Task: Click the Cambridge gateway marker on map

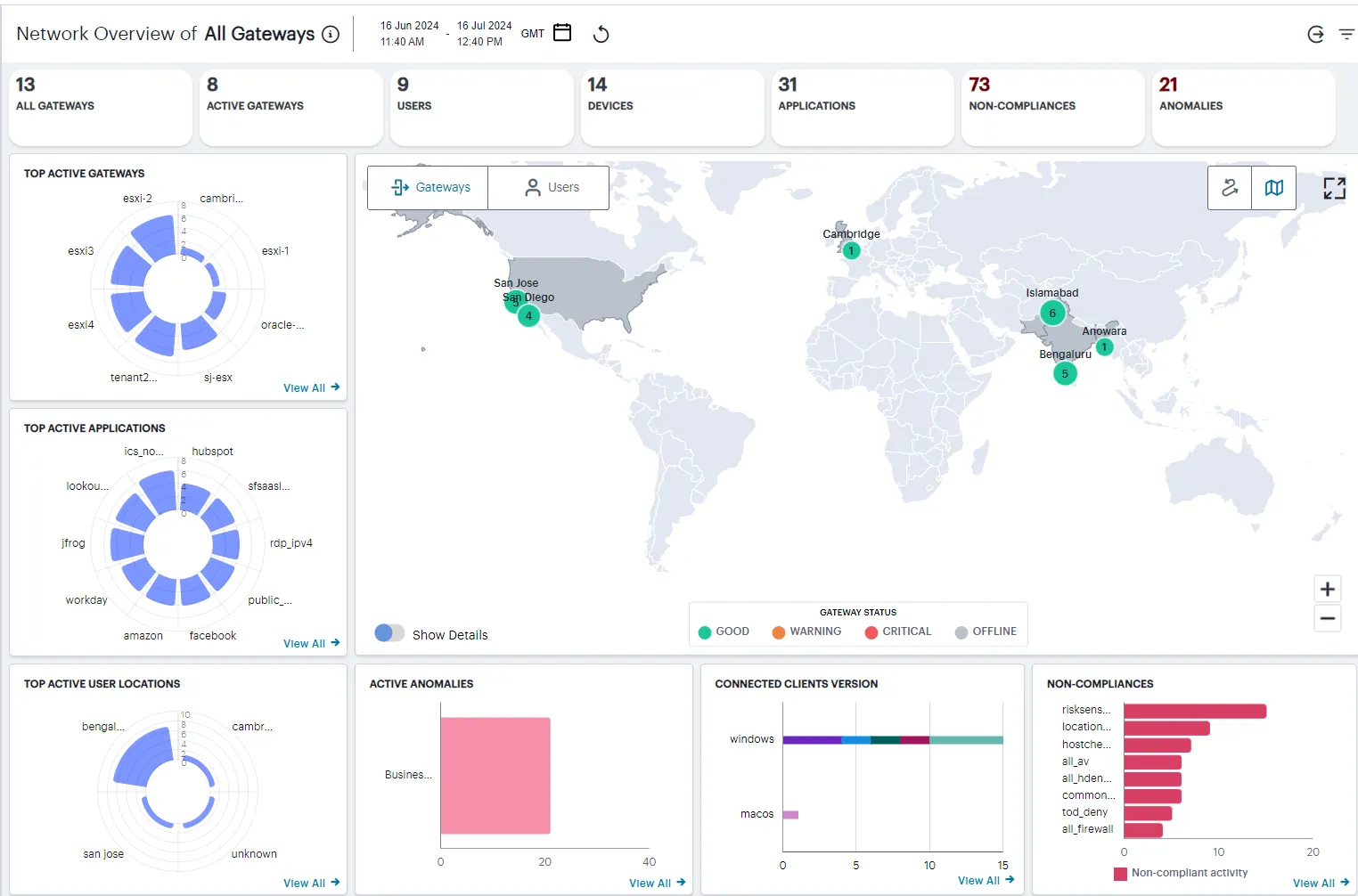Action: (x=851, y=250)
